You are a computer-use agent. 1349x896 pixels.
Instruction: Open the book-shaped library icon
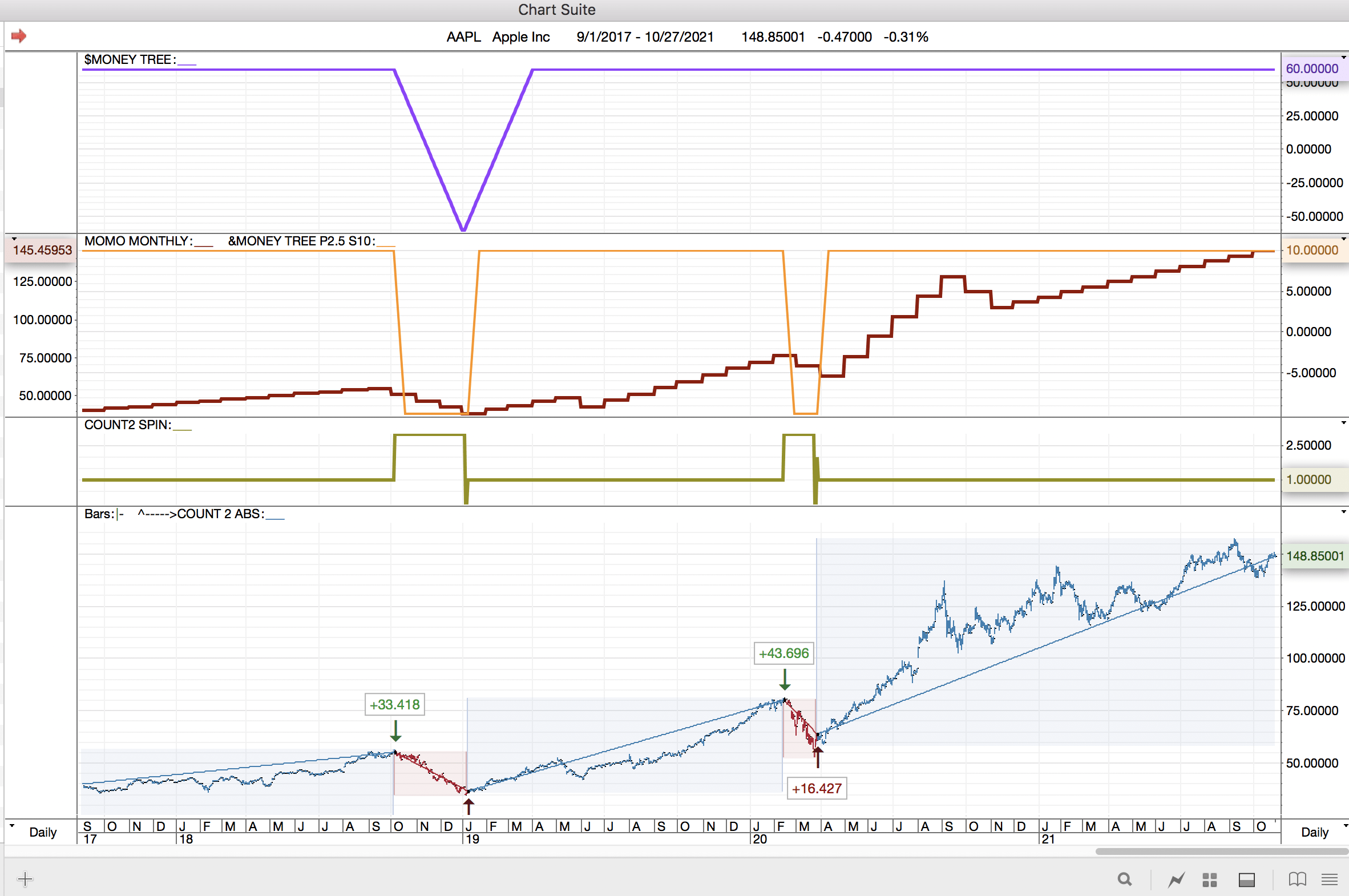[x=1297, y=879]
